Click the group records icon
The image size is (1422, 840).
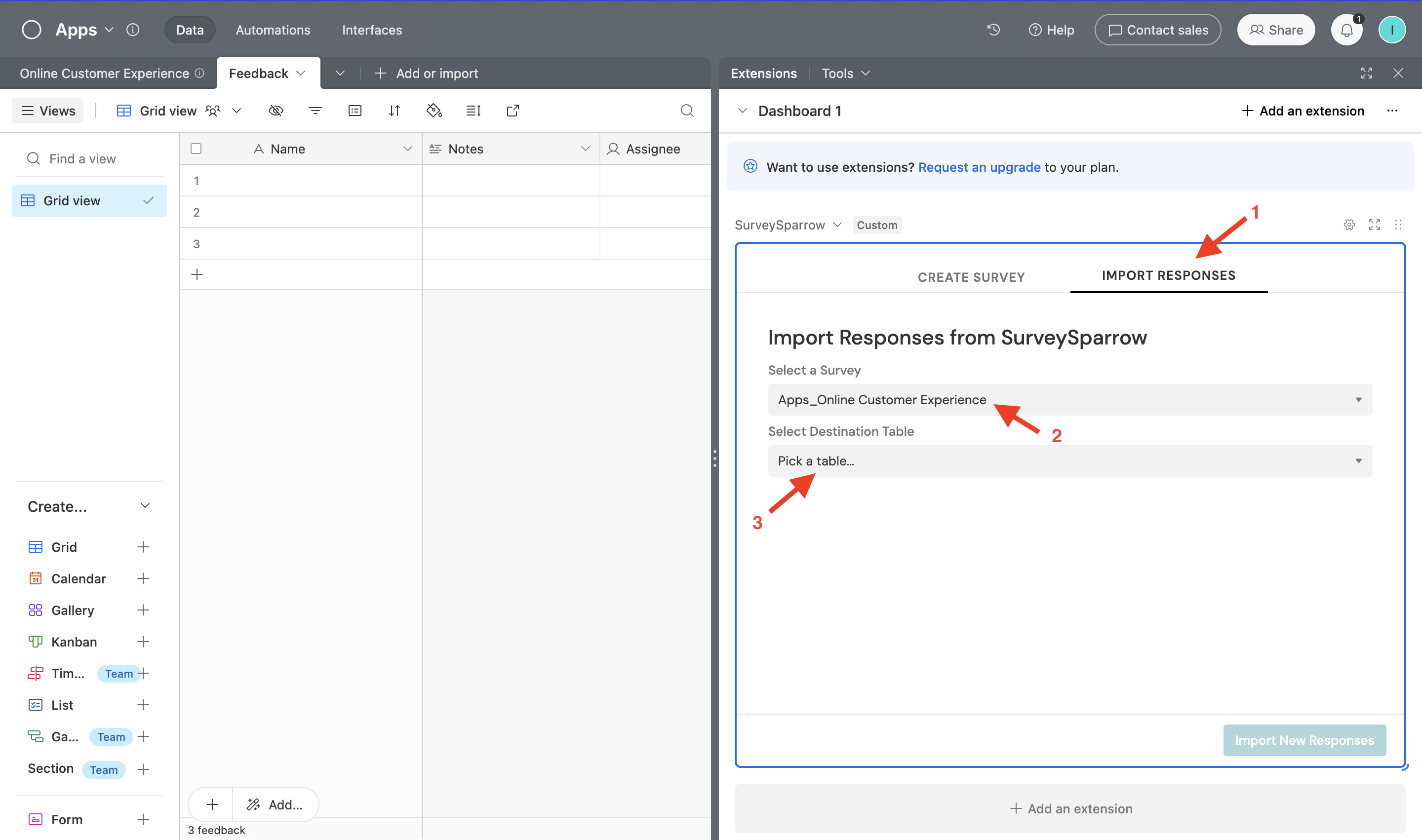(355, 111)
